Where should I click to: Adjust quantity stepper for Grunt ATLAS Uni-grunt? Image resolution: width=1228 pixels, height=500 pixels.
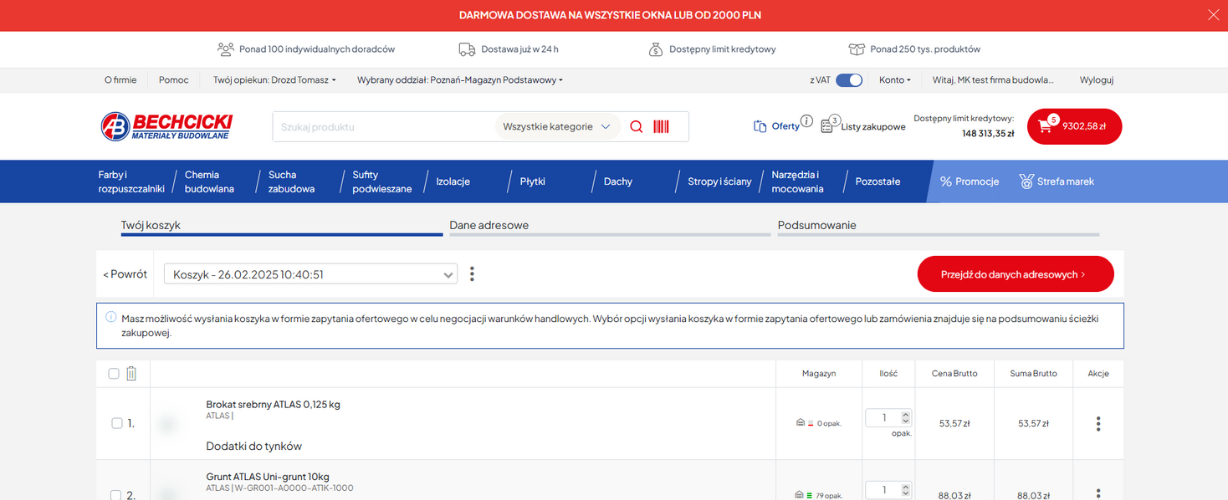(x=906, y=490)
